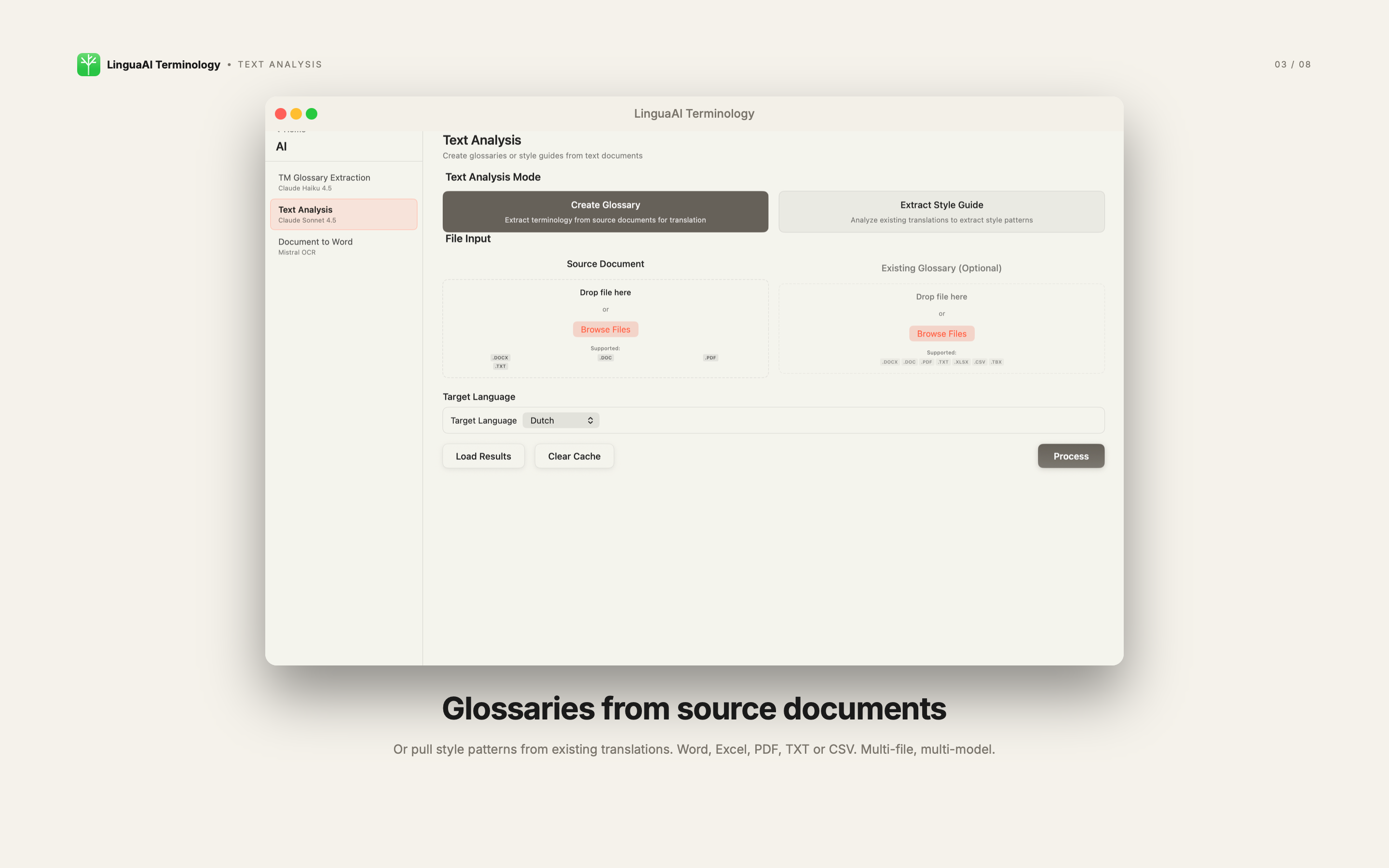
Task: Click Browse Files under Existing Glossary
Action: click(941, 334)
